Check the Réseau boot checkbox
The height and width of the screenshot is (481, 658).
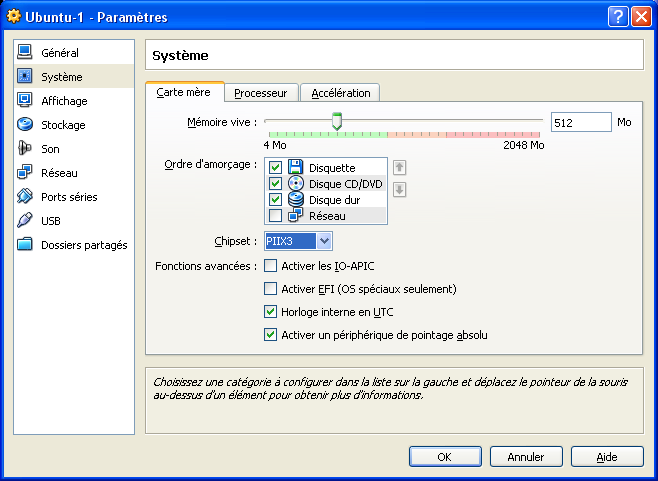pos(275,215)
